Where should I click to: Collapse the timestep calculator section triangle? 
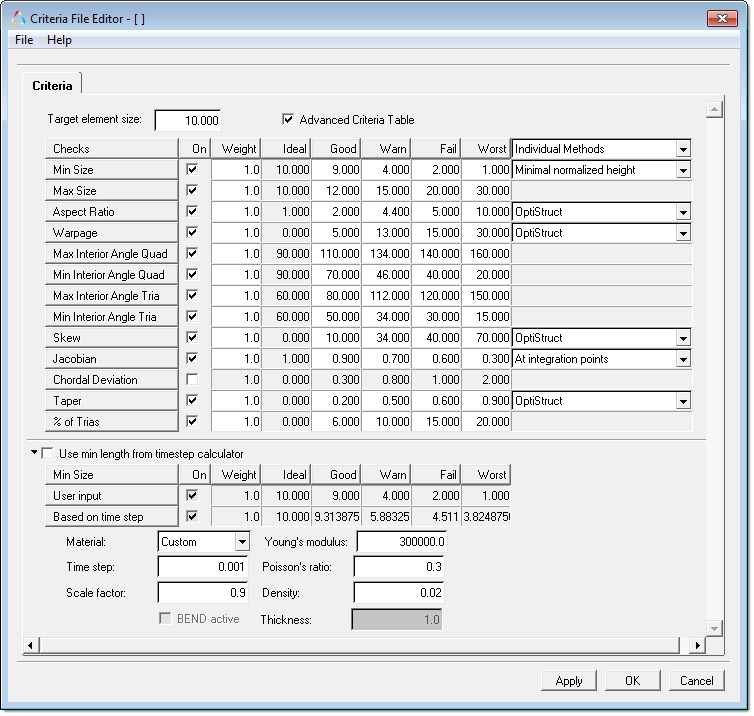click(34, 453)
